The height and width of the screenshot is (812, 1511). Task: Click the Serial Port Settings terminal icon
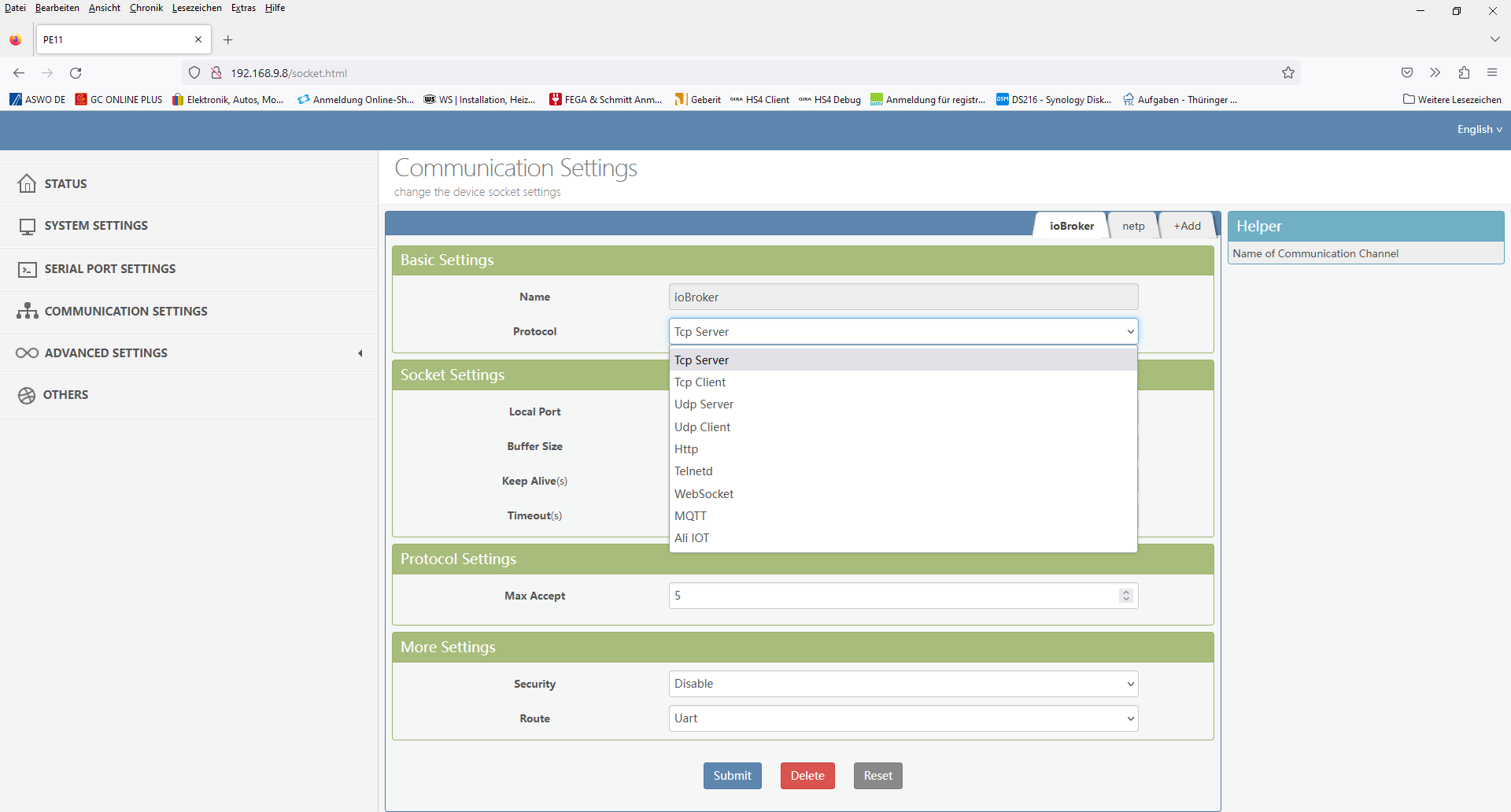[x=27, y=269]
